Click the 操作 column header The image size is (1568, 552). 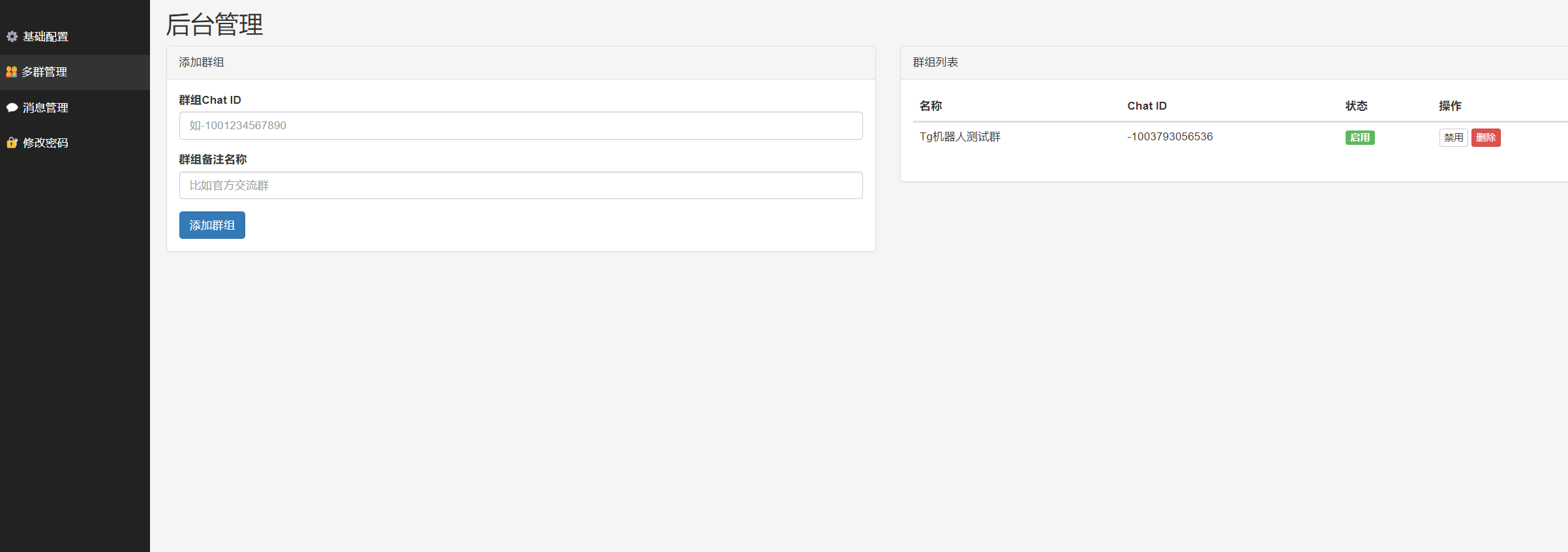point(1451,106)
